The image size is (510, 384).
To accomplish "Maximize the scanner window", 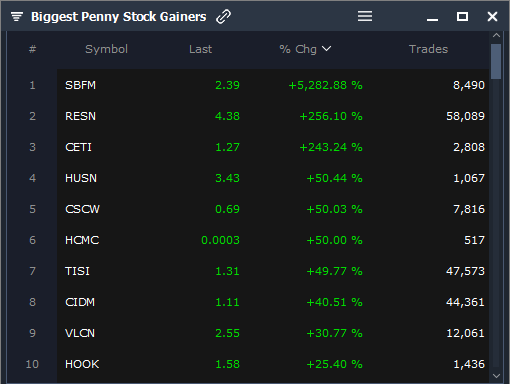I will pos(462,16).
